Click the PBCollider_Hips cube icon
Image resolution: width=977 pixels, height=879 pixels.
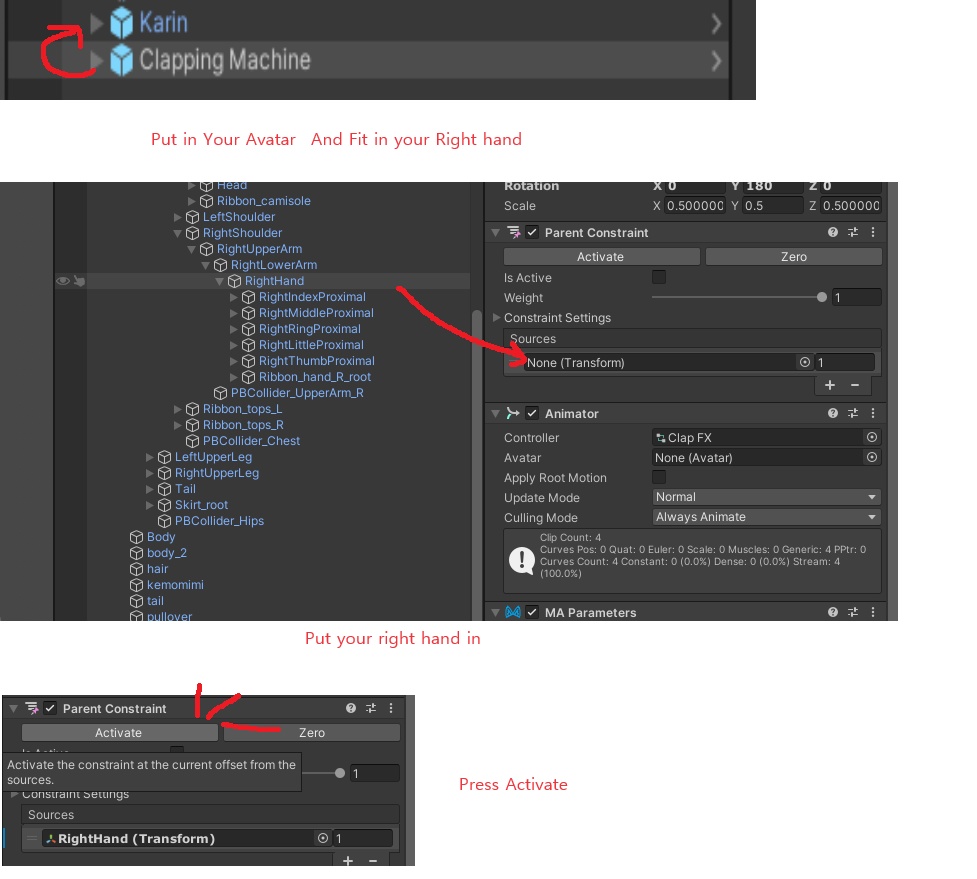(164, 521)
